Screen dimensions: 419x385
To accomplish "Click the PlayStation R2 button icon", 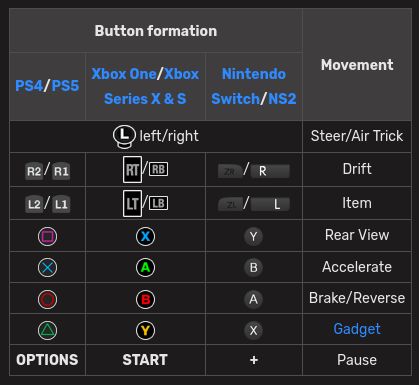I will coord(34,171).
